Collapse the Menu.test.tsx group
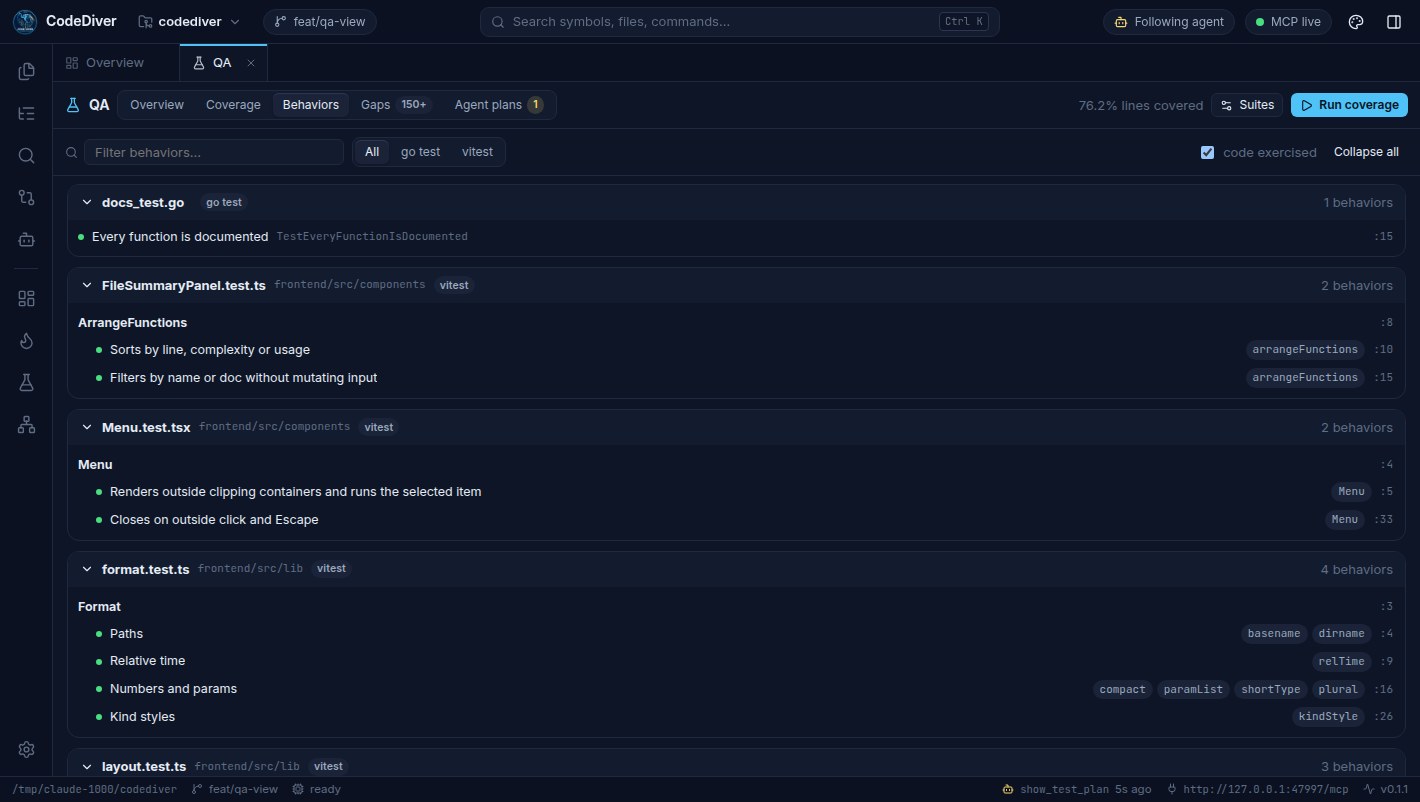Image resolution: width=1420 pixels, height=802 pixels. pos(87,427)
